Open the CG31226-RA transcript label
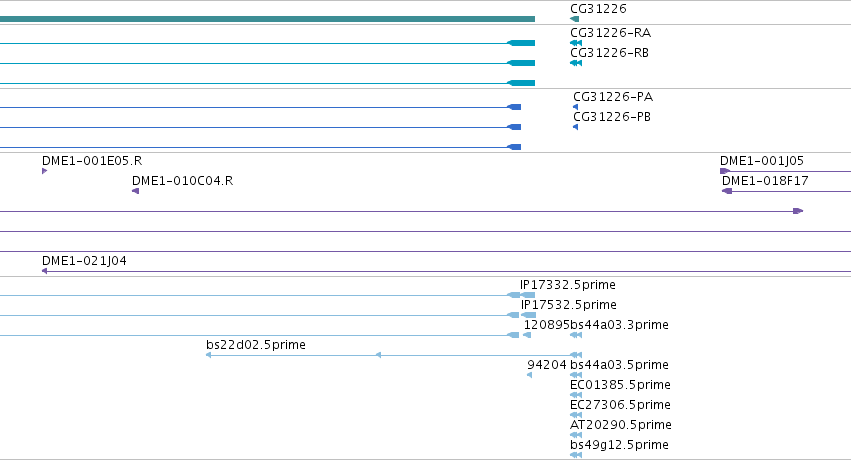 coord(611,33)
